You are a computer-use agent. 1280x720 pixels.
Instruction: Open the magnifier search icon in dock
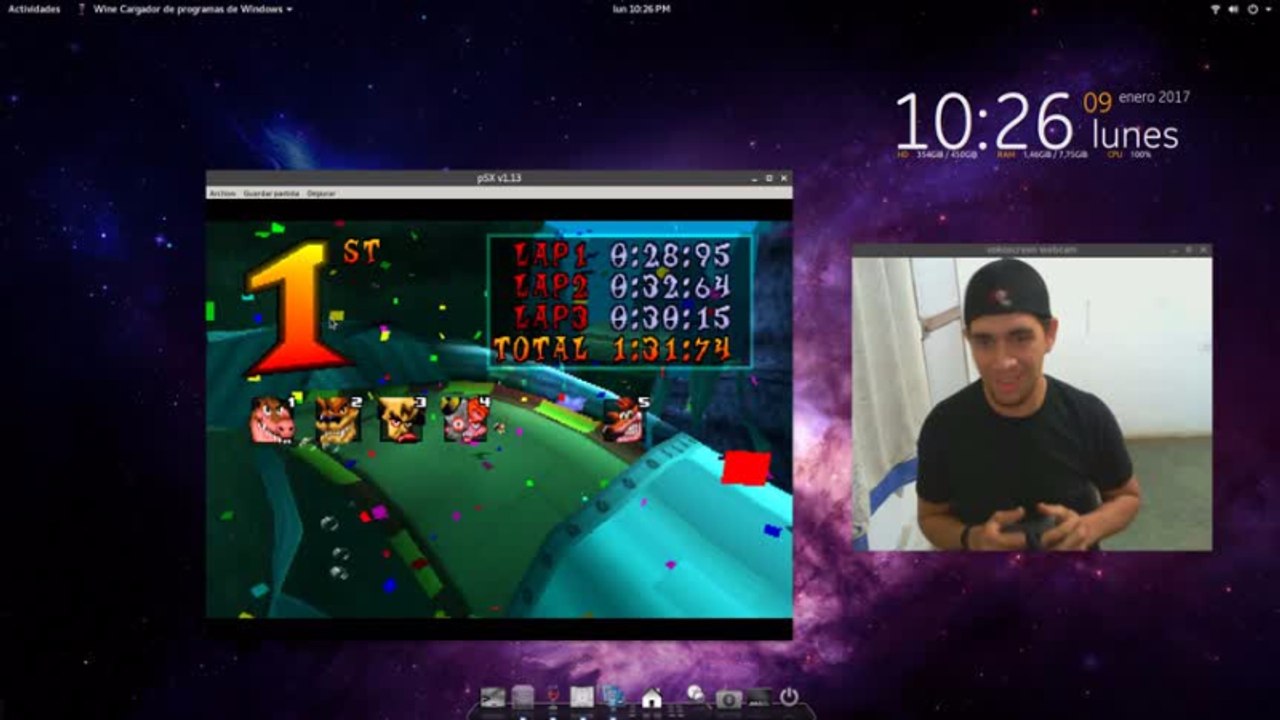coord(696,695)
